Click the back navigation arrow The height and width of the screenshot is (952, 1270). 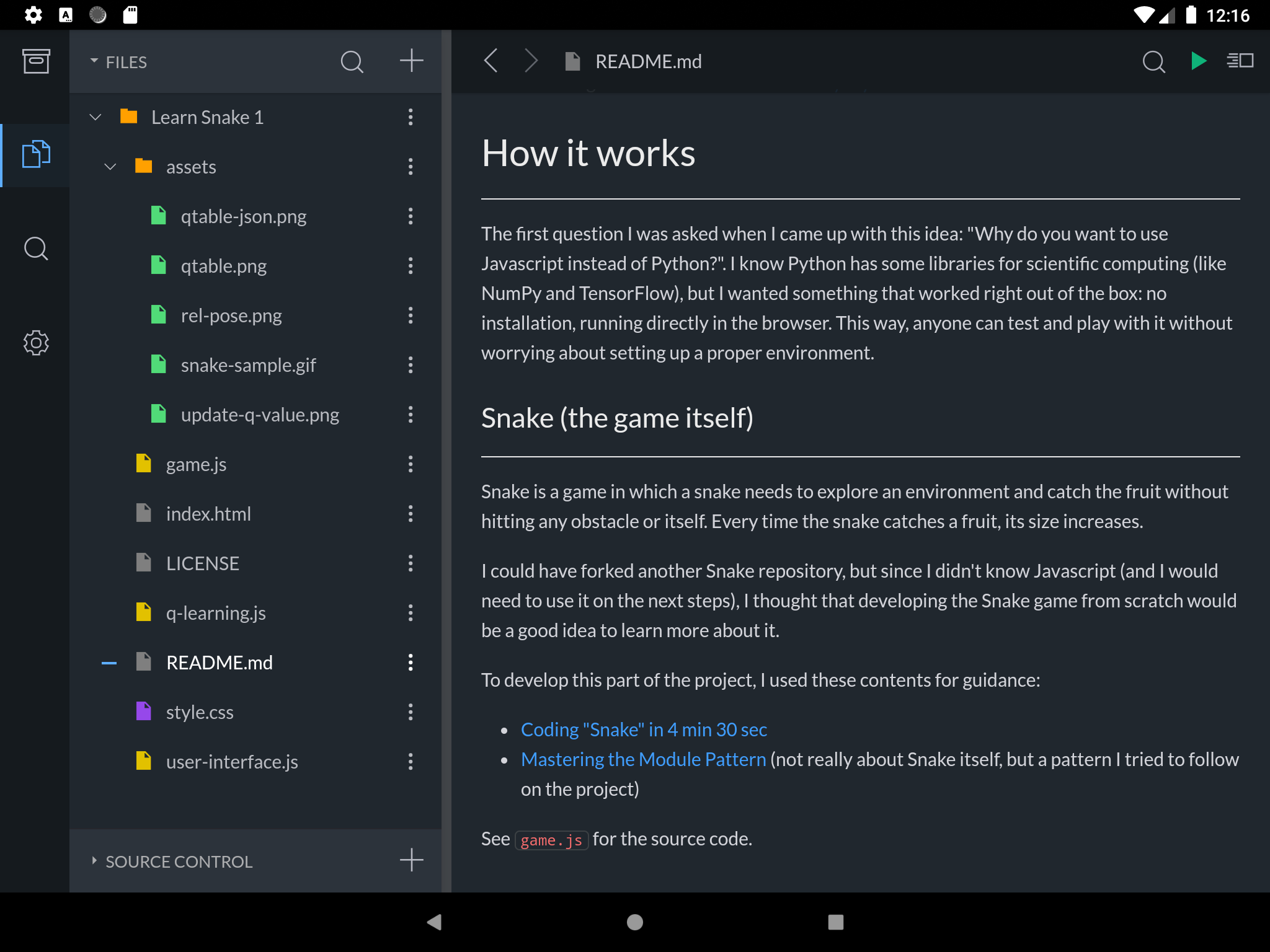(490, 61)
